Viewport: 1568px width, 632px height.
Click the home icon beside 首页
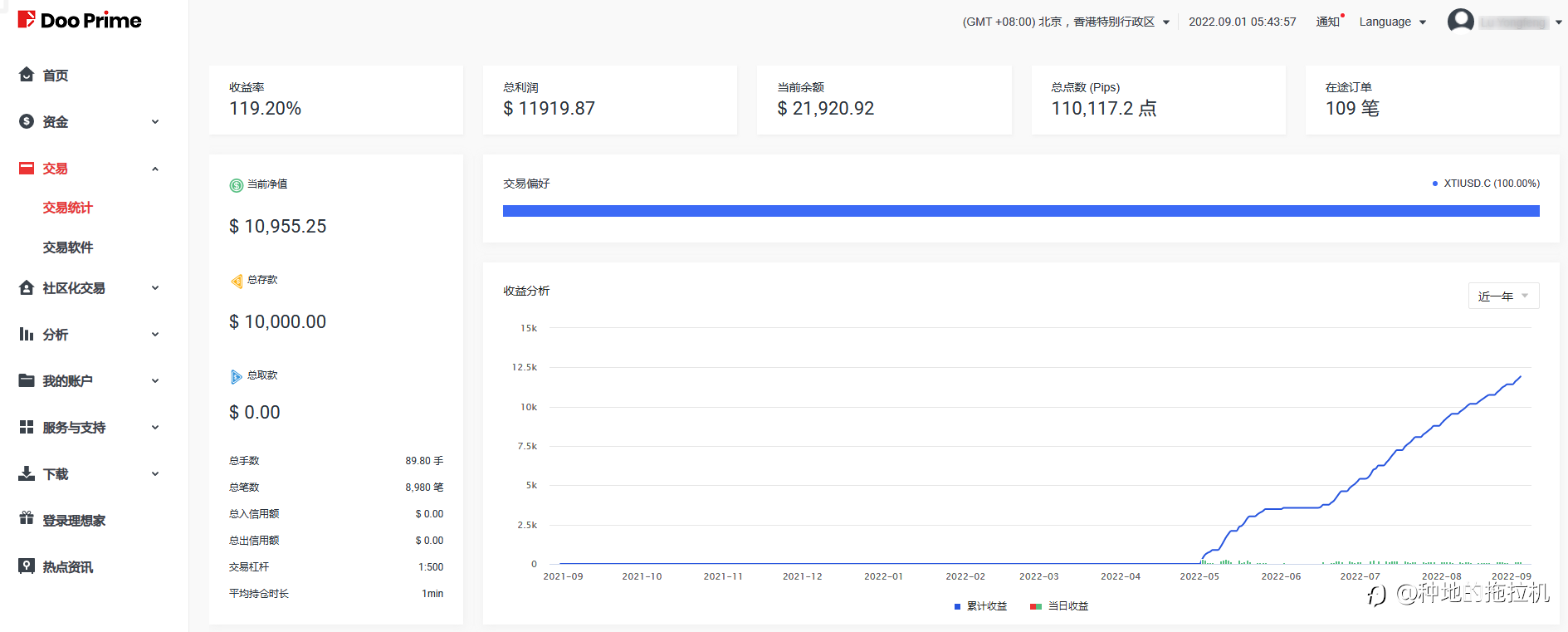(27, 75)
